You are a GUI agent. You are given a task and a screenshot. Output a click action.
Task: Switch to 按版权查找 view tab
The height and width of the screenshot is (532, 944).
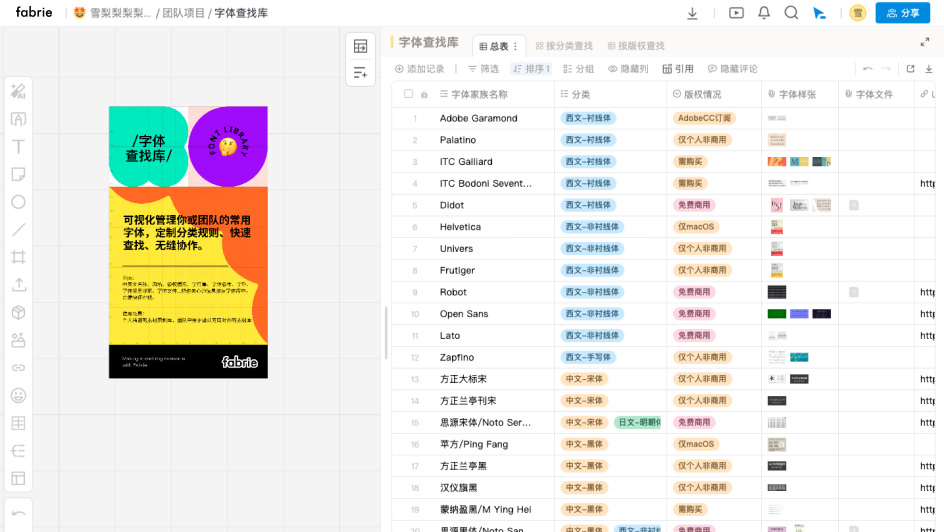(x=635, y=46)
